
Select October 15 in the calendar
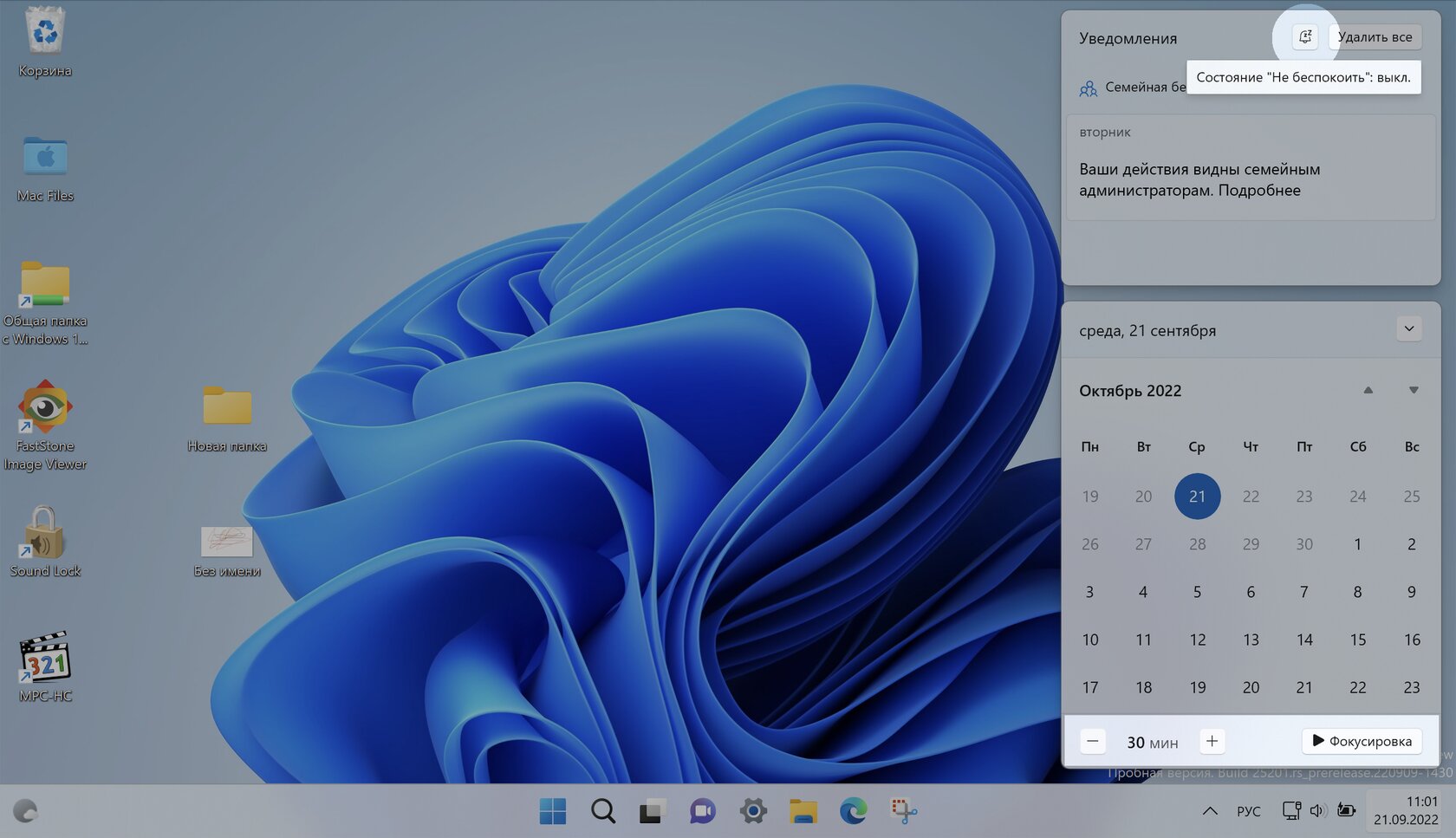point(1357,640)
